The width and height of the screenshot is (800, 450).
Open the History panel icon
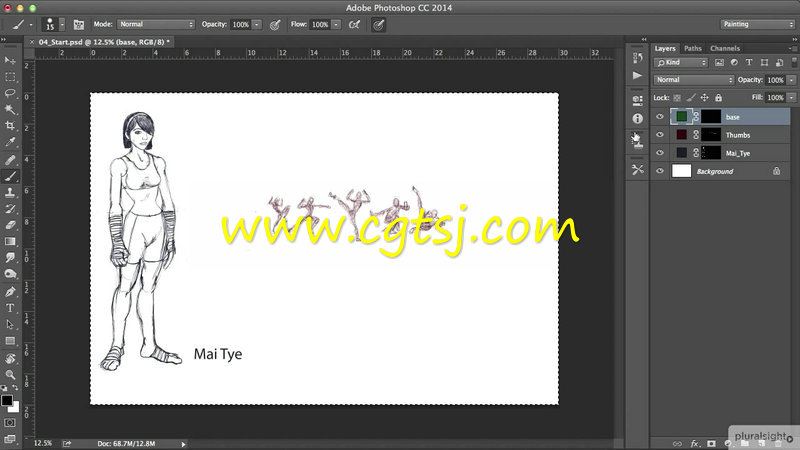coord(637,58)
